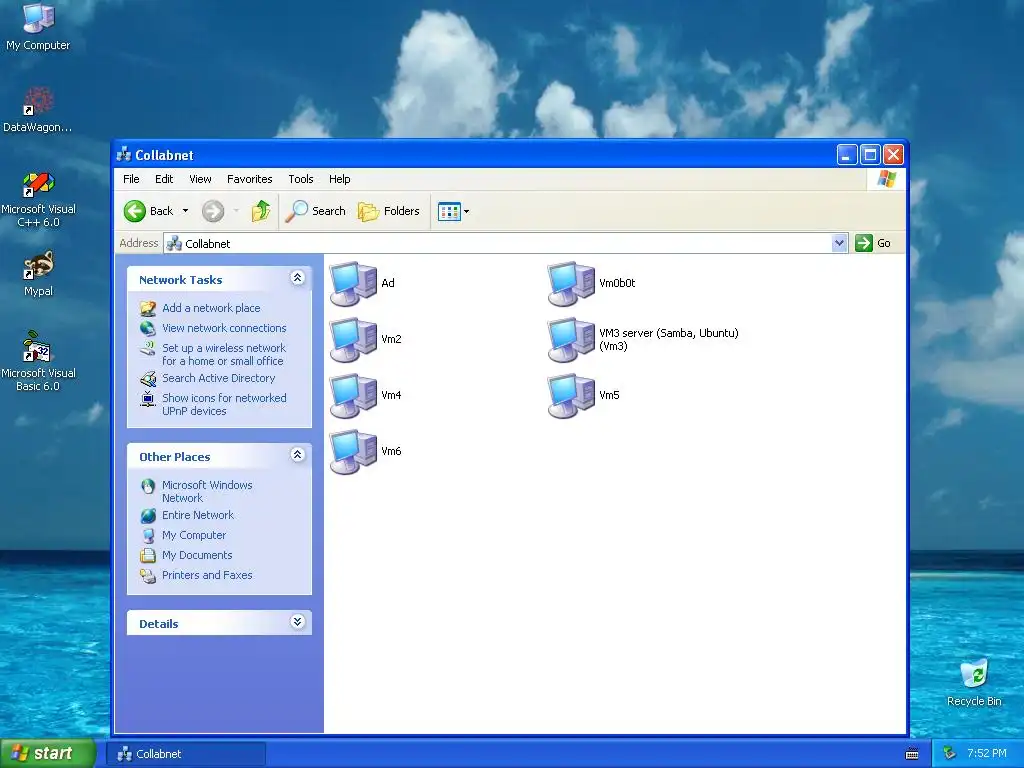
Task: Open the Edit menu
Action: (164, 179)
